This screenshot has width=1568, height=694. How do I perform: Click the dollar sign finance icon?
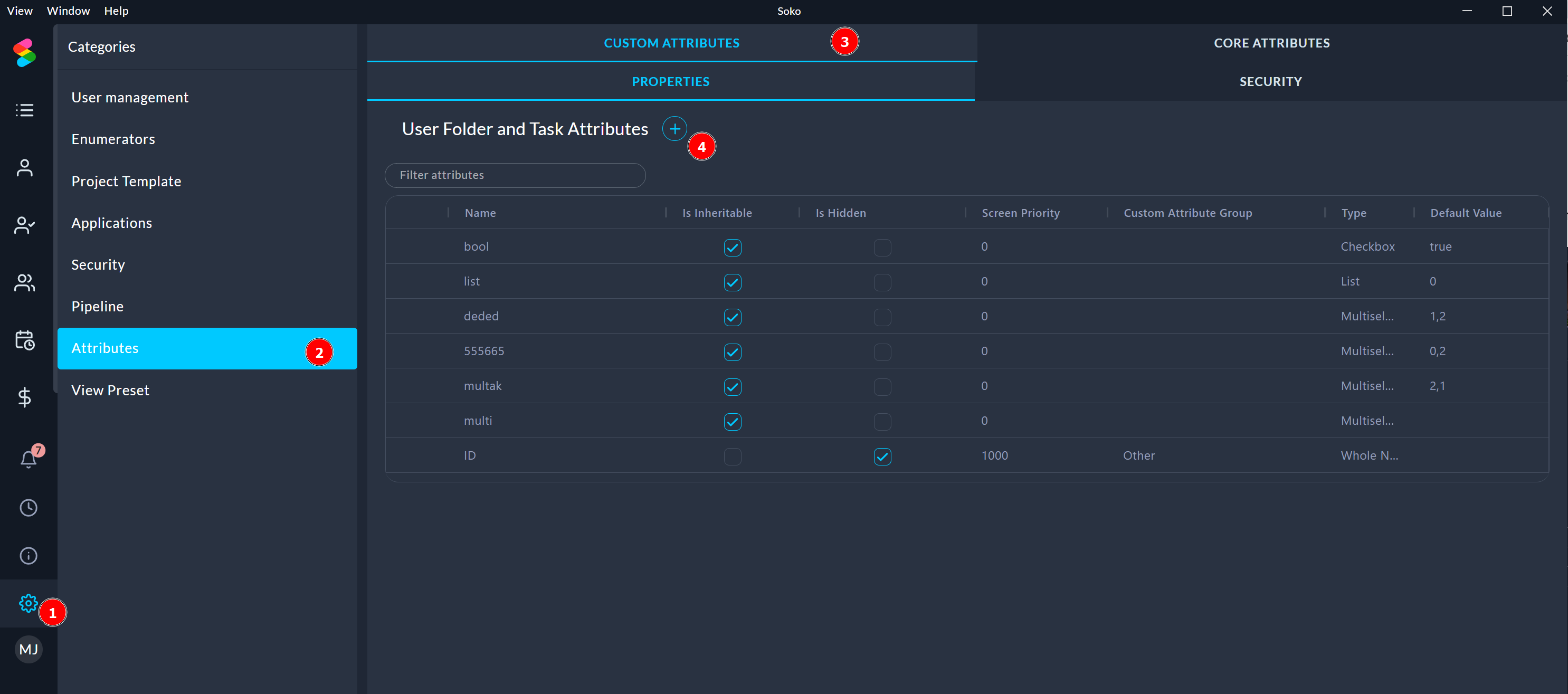pyautogui.click(x=24, y=397)
